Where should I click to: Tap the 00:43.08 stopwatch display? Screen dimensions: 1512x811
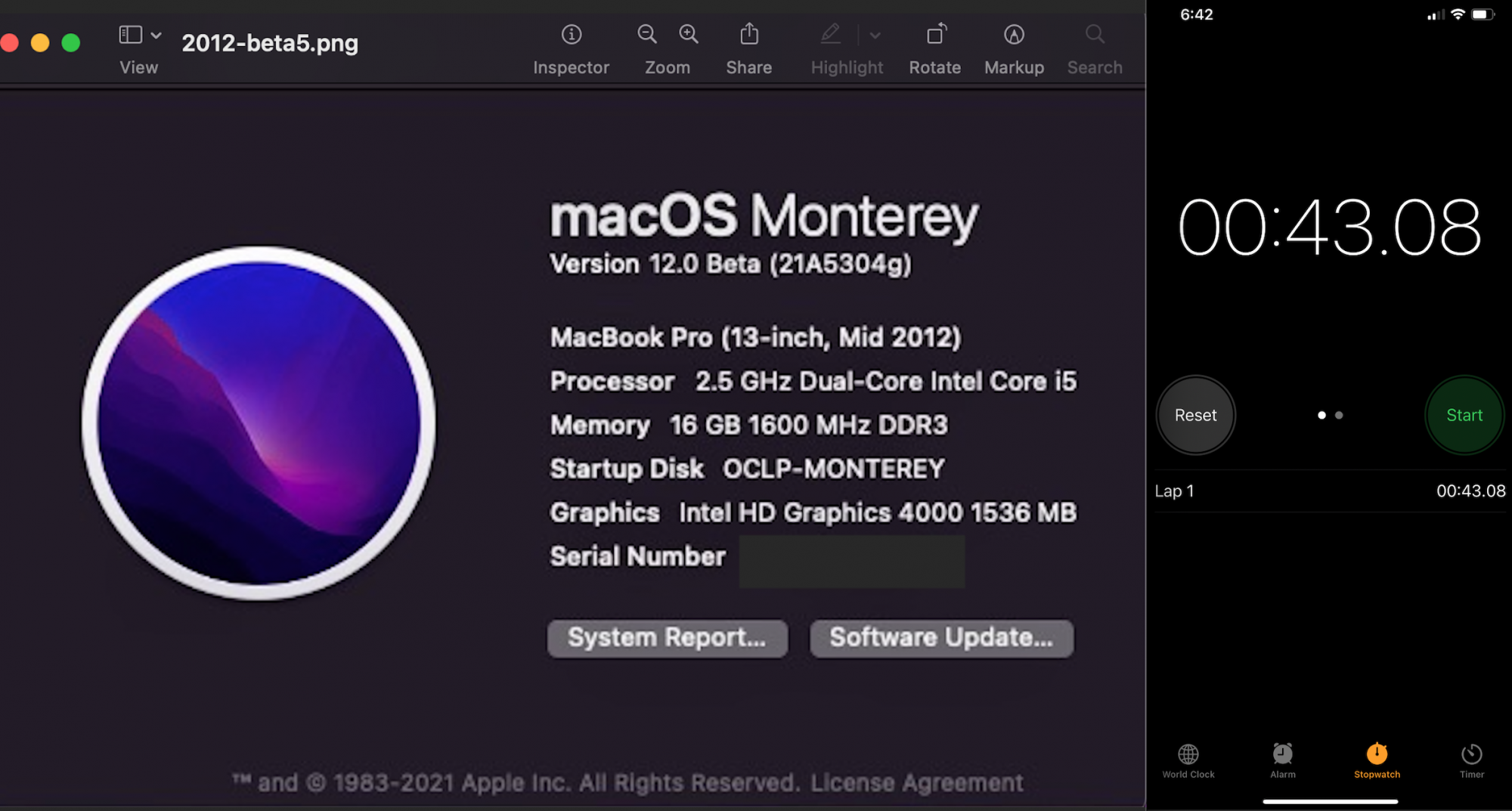click(1330, 227)
